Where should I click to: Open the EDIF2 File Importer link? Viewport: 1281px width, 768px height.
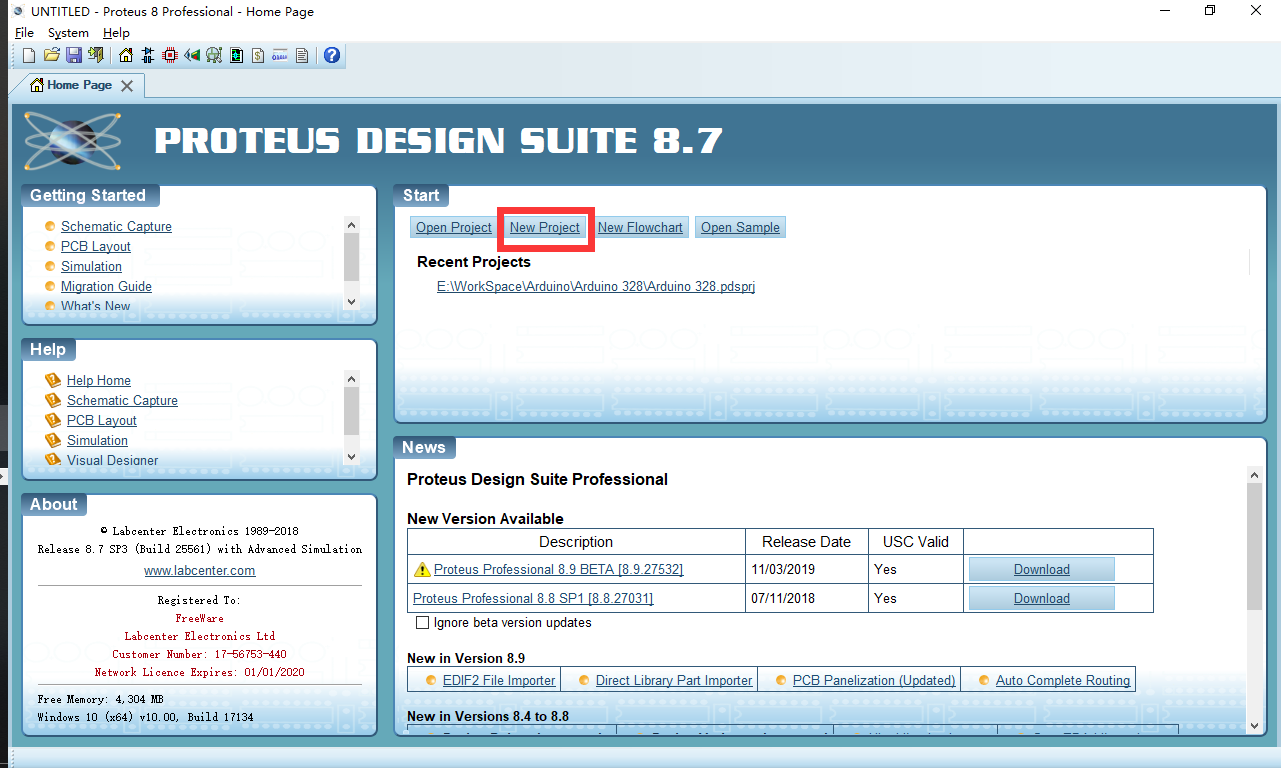[499, 680]
